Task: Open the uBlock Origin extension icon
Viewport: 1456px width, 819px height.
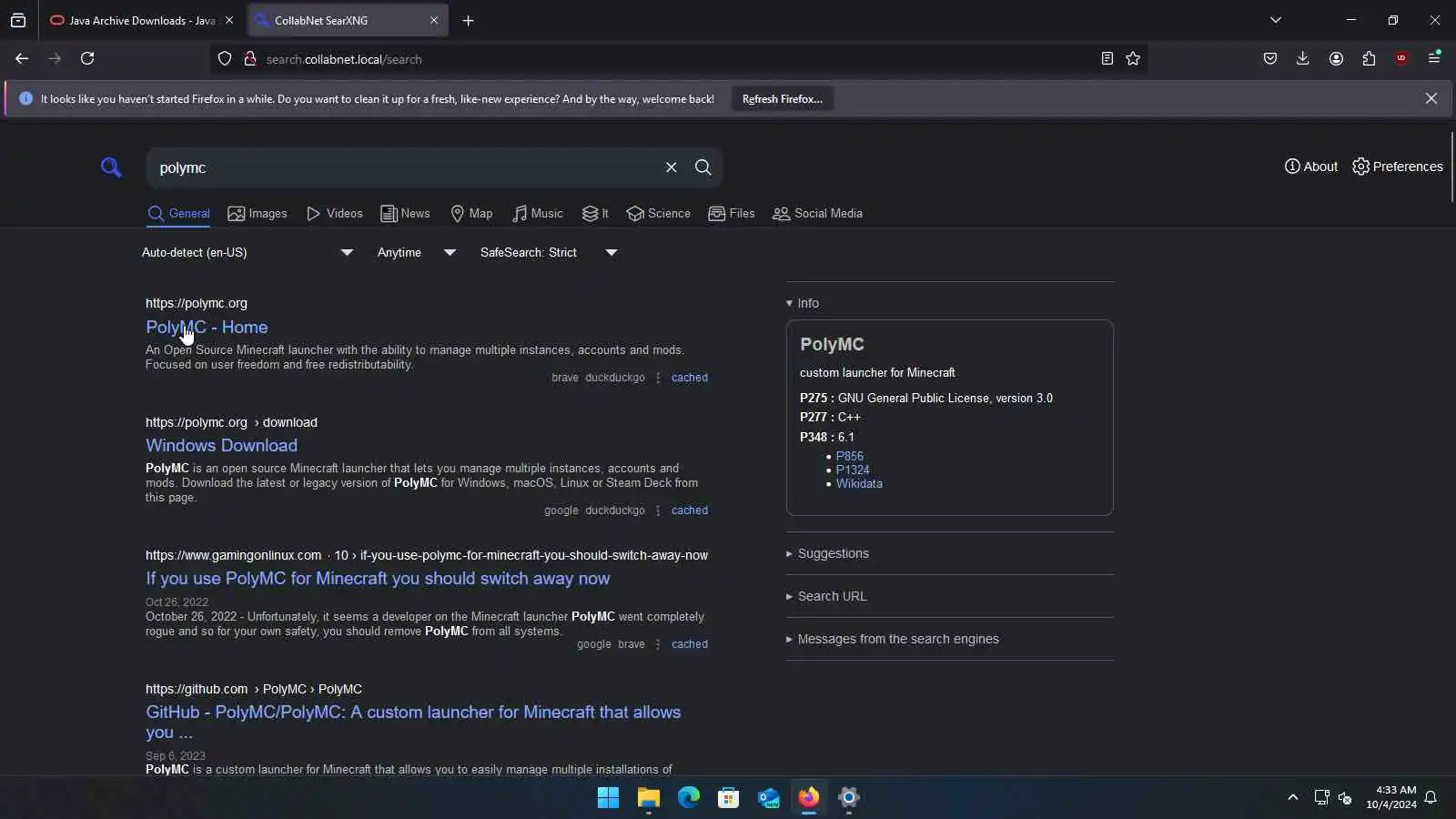Action: pos(1401,59)
